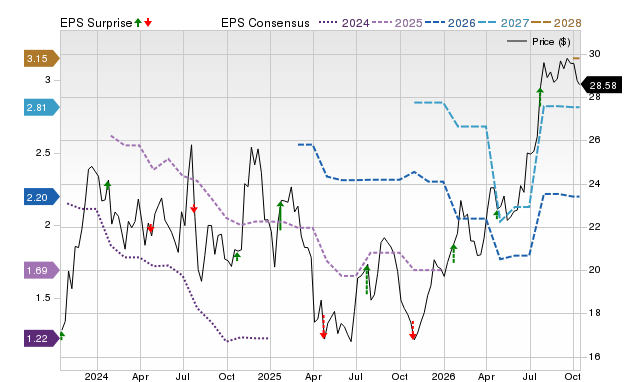This screenshot has width=640, height=382.
Task: Click the 22 price axis label
Action: coord(594,227)
